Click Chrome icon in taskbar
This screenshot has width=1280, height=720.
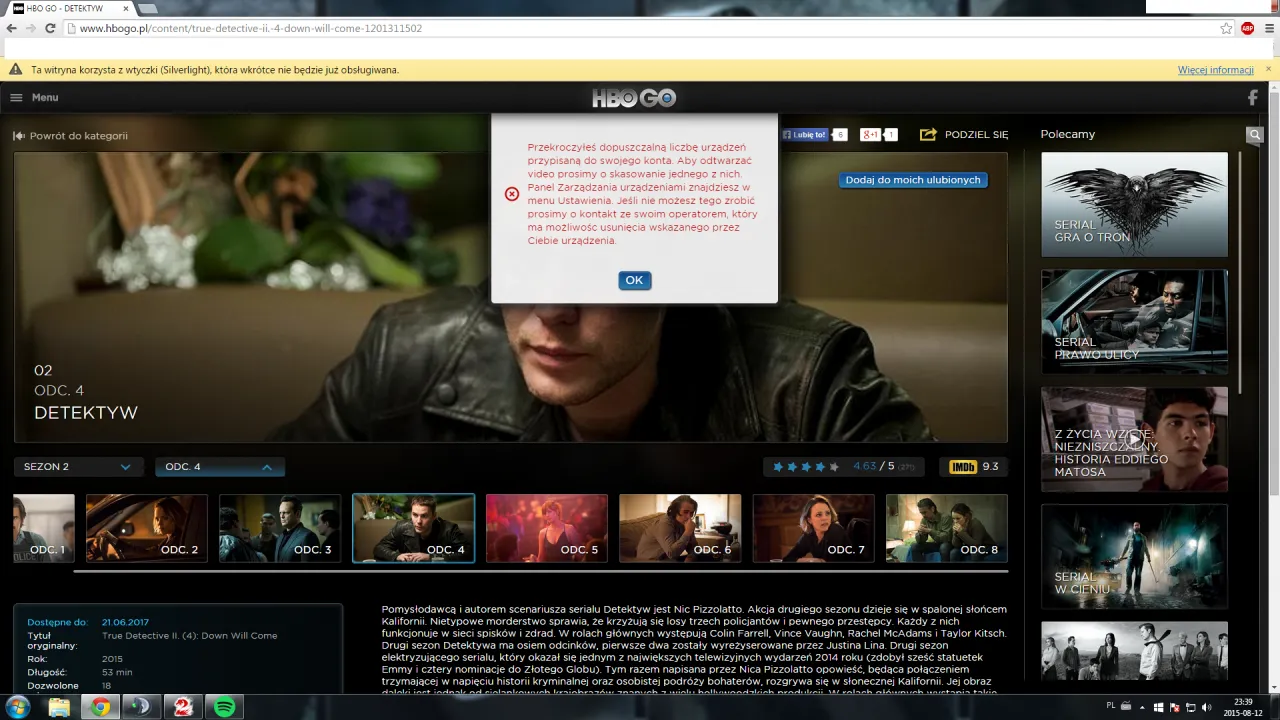tap(100, 707)
